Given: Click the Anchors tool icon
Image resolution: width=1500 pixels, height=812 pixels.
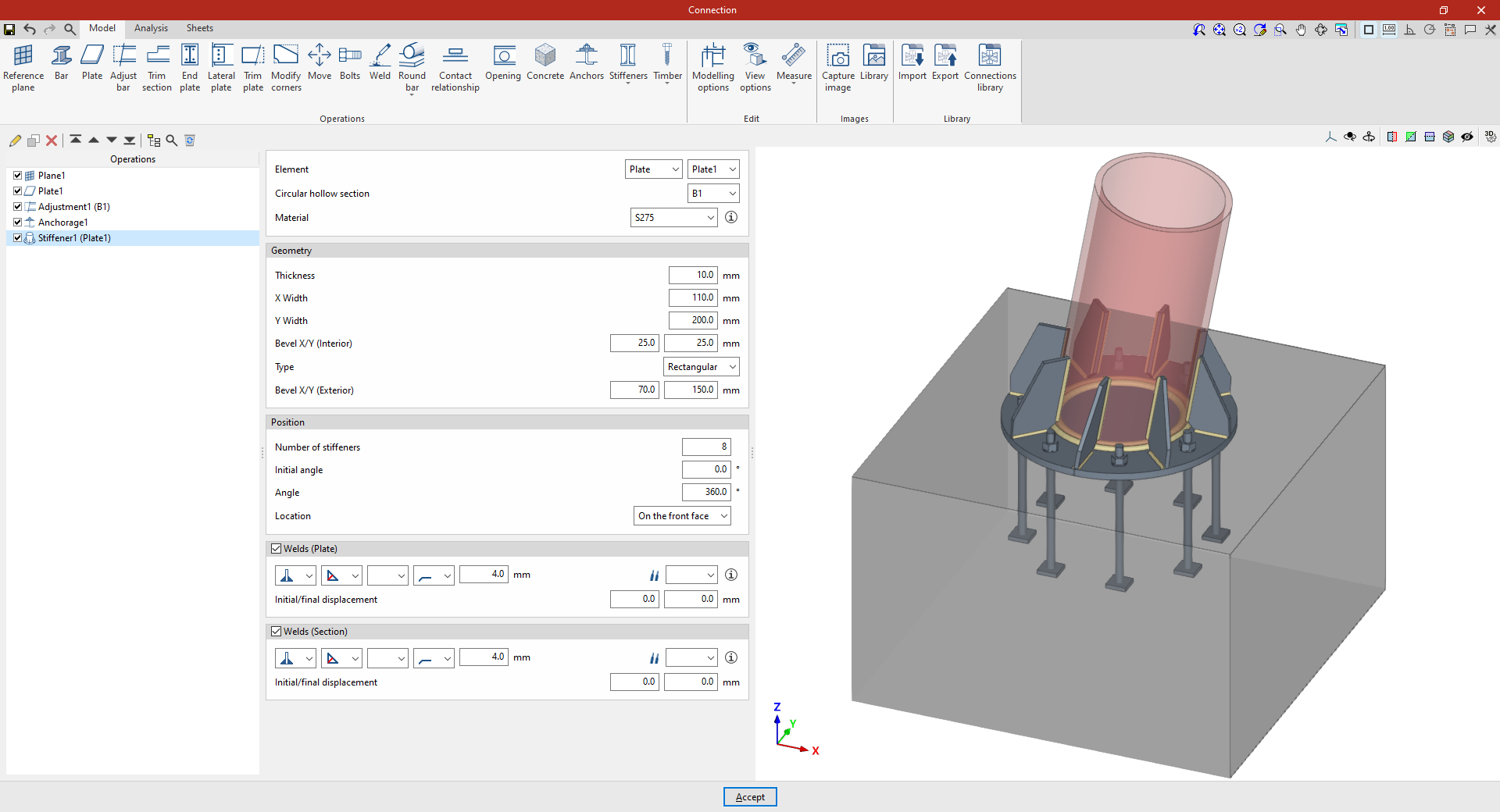Looking at the screenshot, I should point(586,62).
